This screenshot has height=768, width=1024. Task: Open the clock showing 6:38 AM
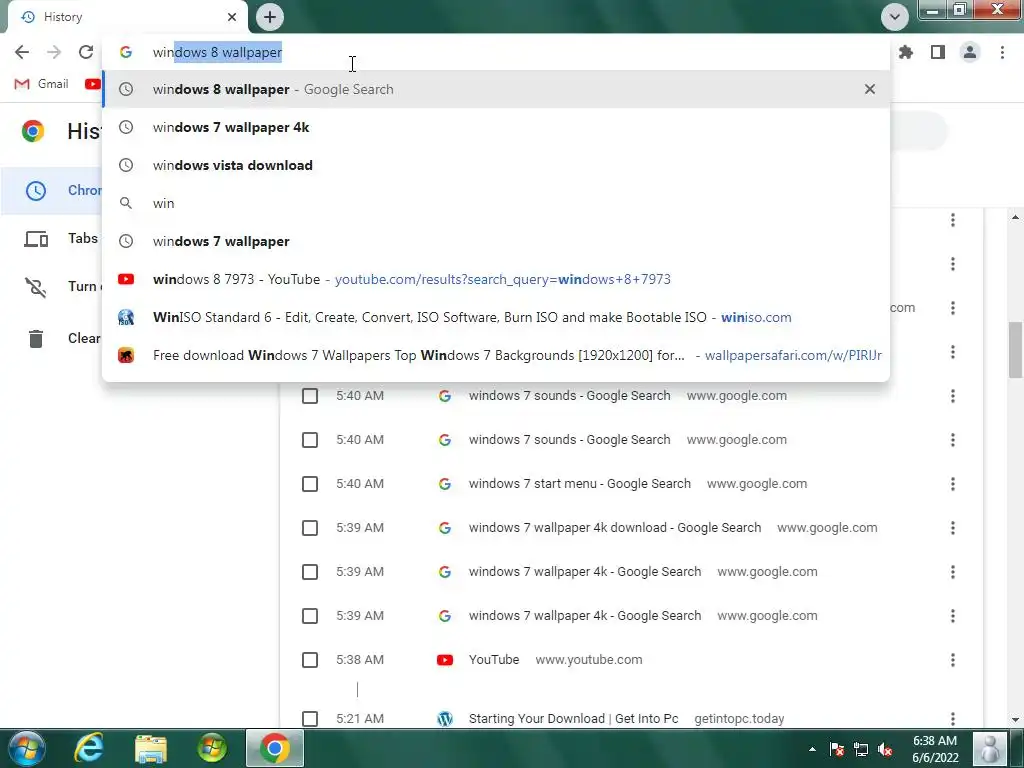(935, 749)
